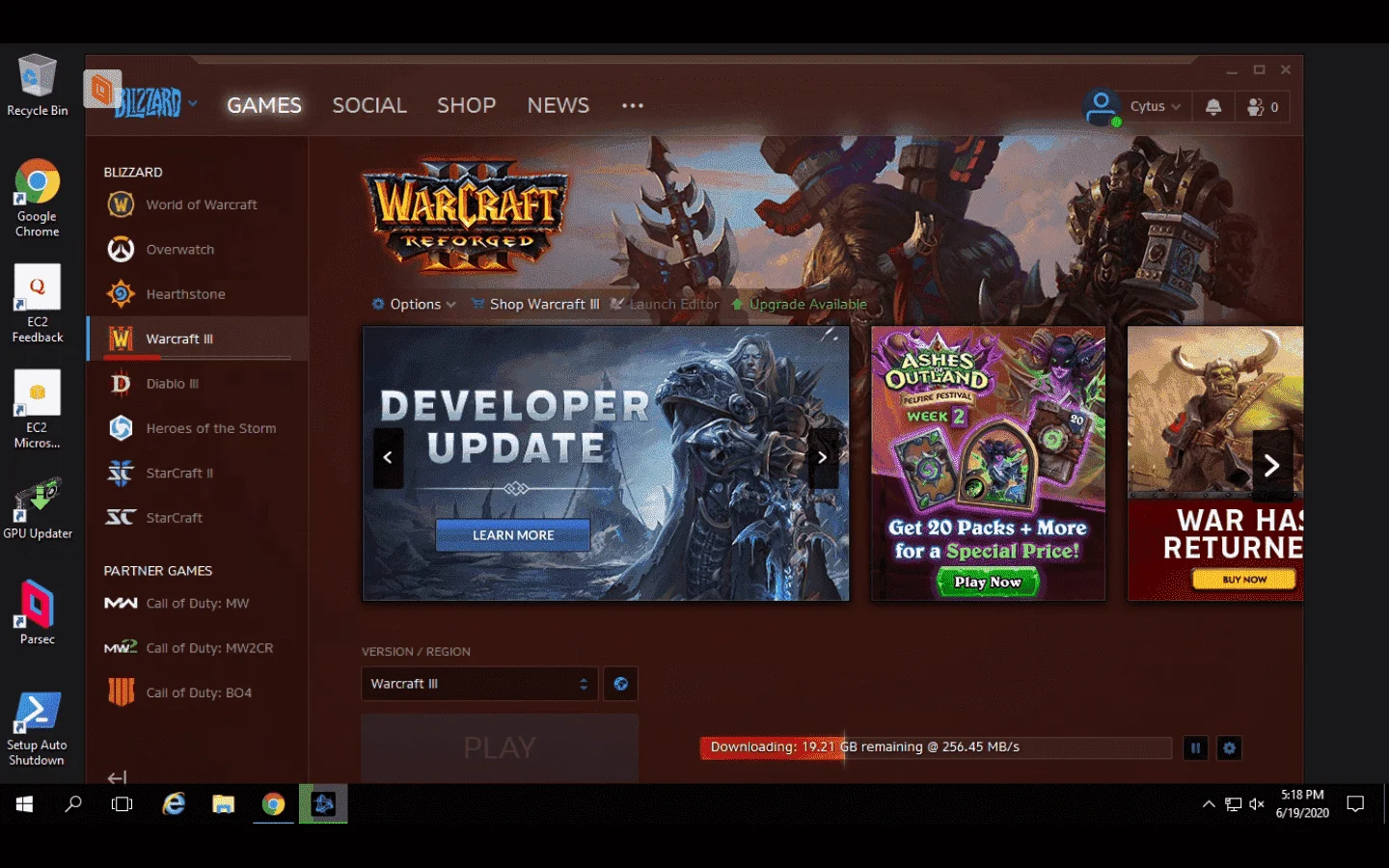
Task: Open the Windows Start menu
Action: [x=25, y=803]
